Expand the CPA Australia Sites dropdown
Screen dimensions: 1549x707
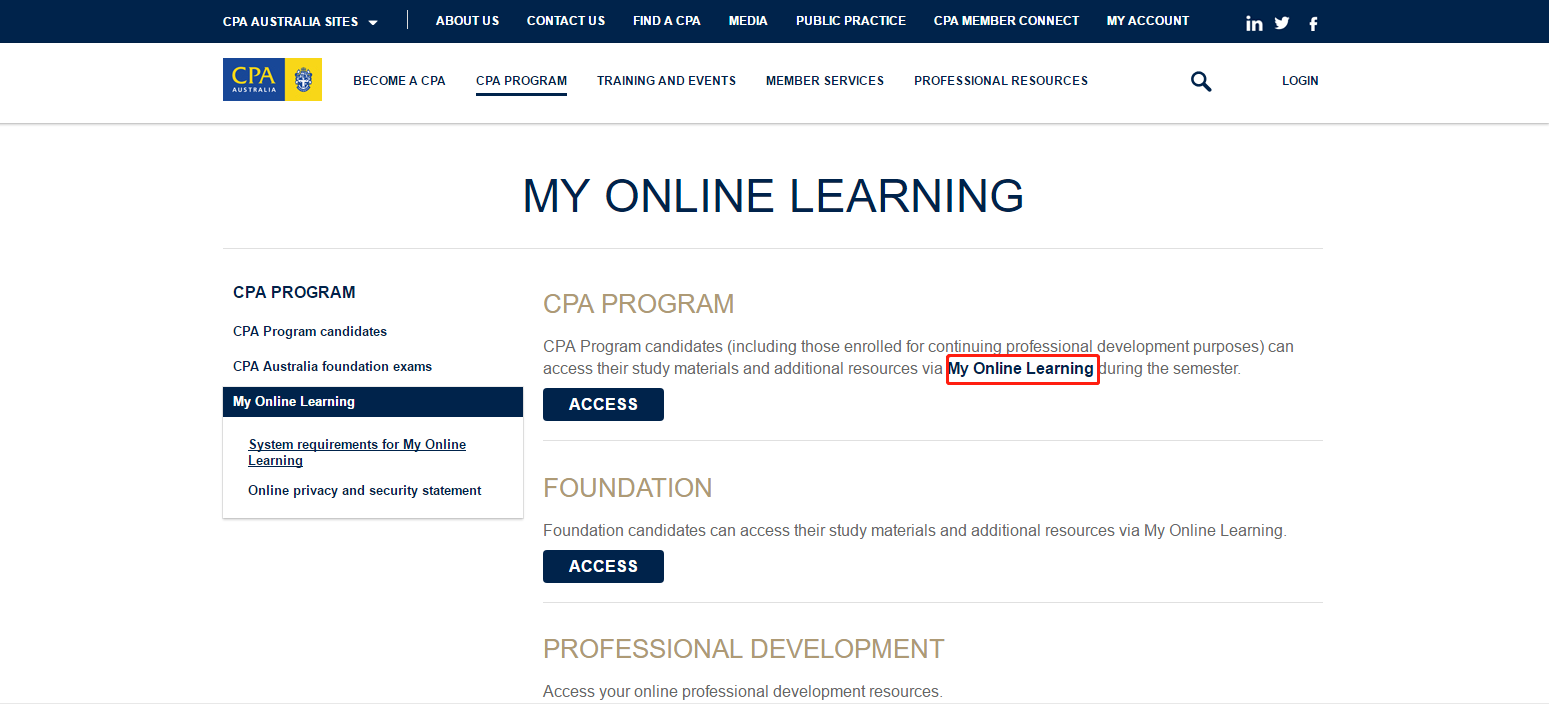[x=300, y=21]
